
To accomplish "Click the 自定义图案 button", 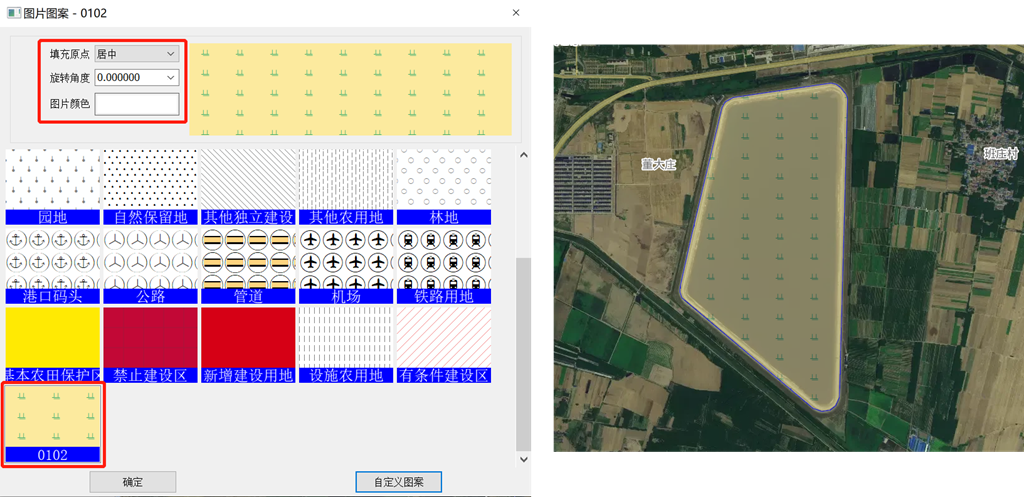I will pos(399,482).
